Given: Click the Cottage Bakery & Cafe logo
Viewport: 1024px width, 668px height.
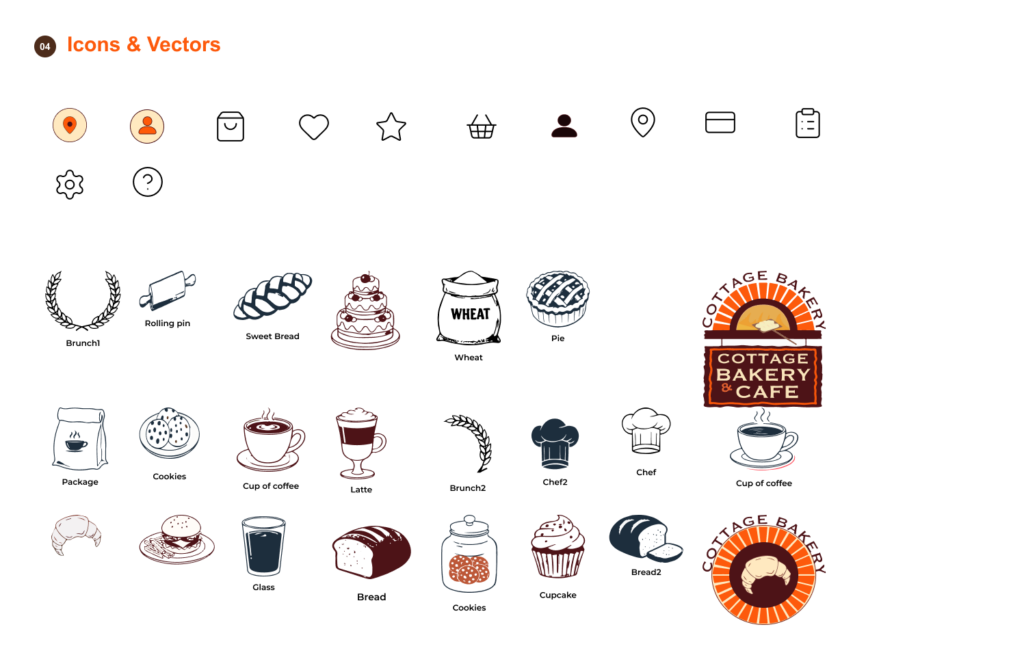Looking at the screenshot, I should [x=763, y=339].
